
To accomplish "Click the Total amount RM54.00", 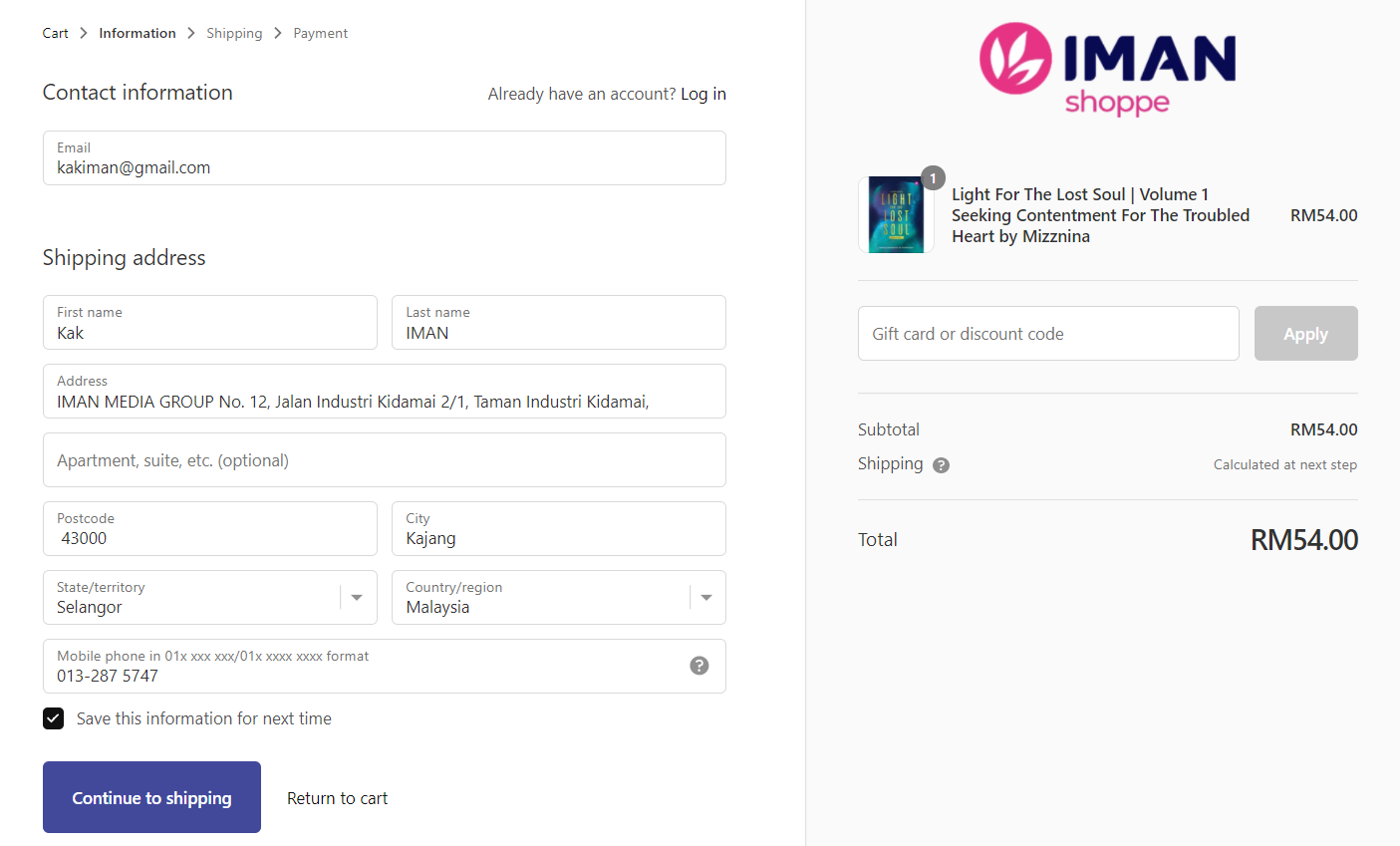I will pyautogui.click(x=1304, y=540).
